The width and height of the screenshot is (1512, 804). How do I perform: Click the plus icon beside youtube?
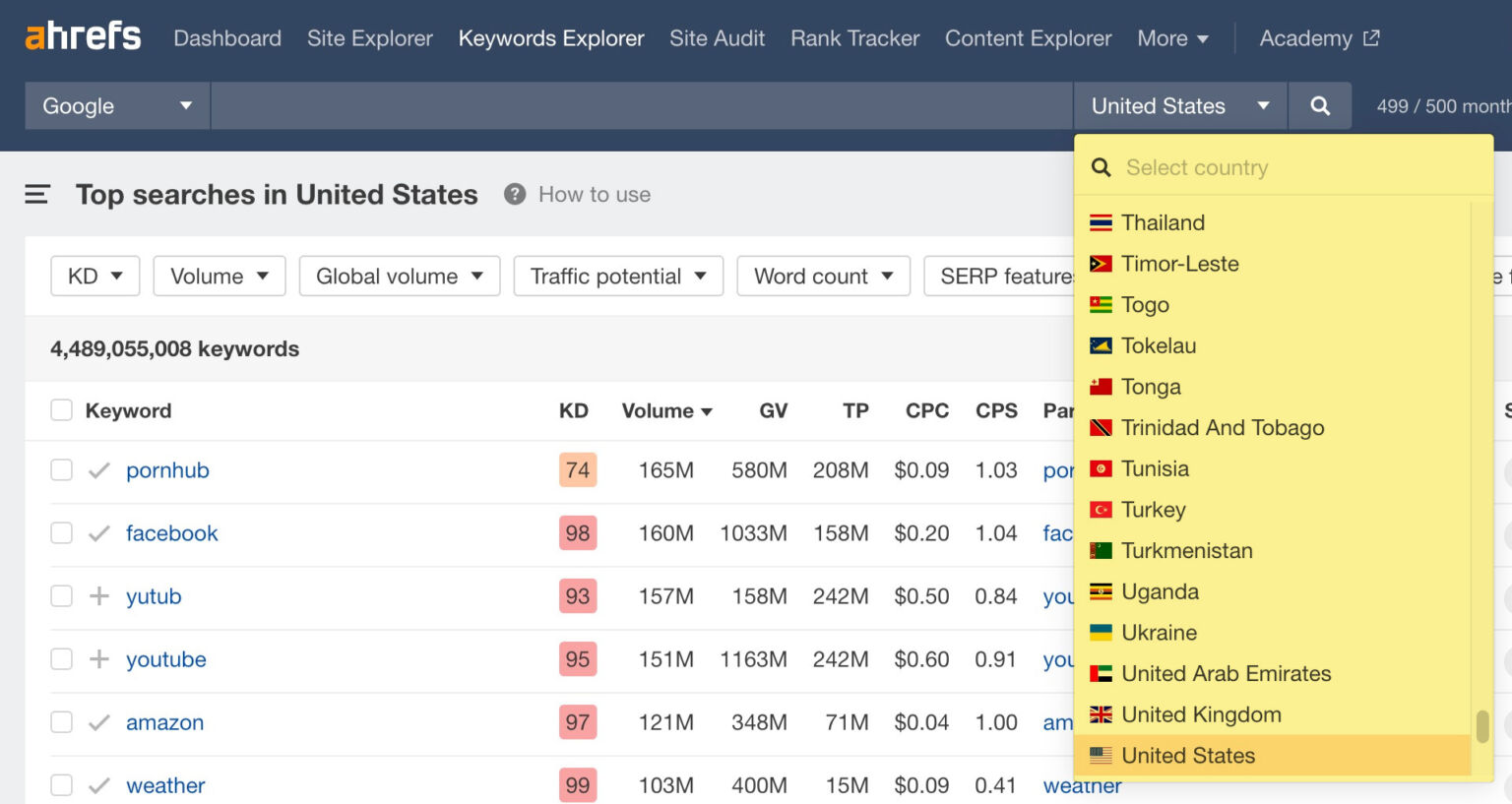point(99,659)
